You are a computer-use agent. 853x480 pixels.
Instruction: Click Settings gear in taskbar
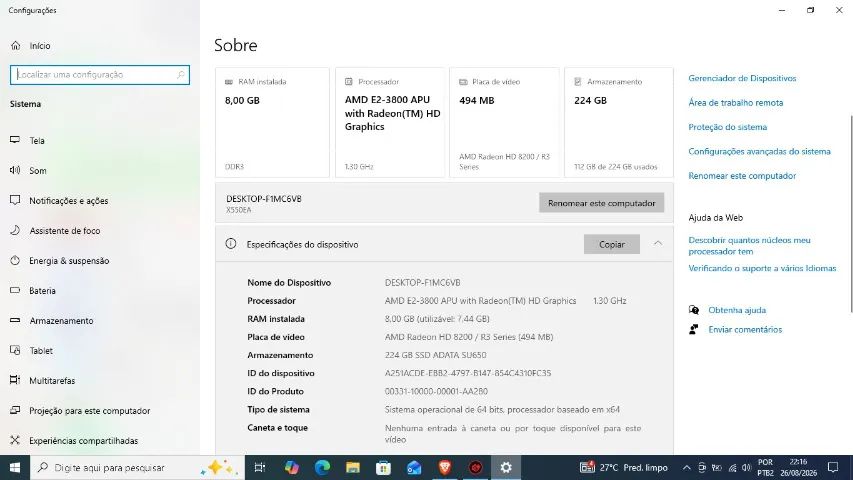506,467
